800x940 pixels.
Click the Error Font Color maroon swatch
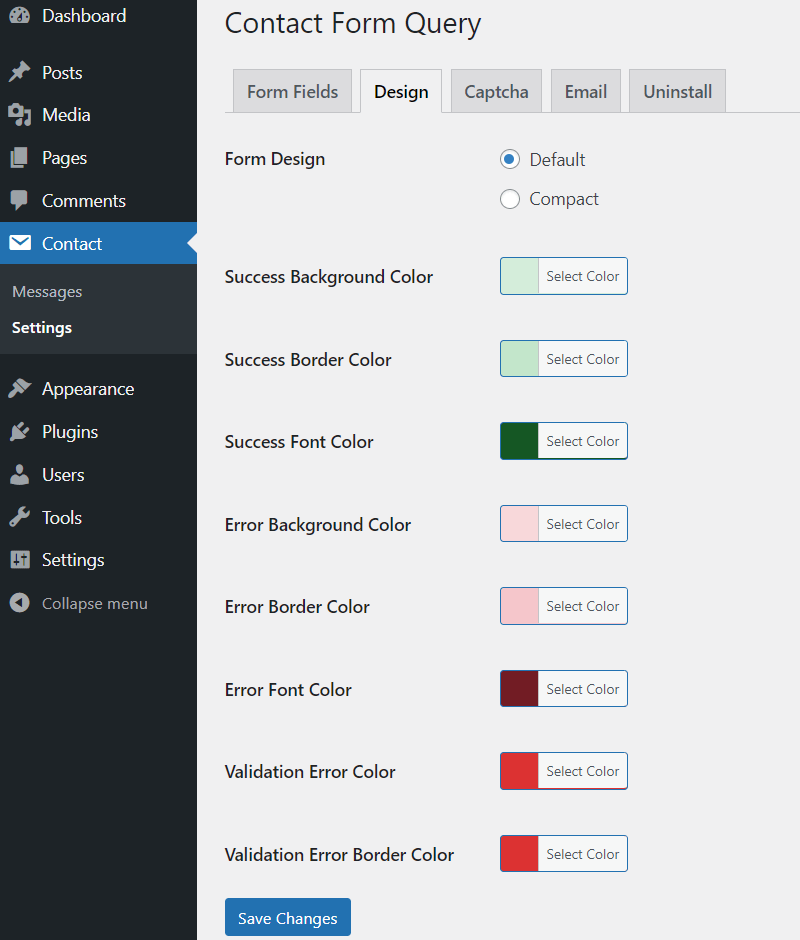520,689
